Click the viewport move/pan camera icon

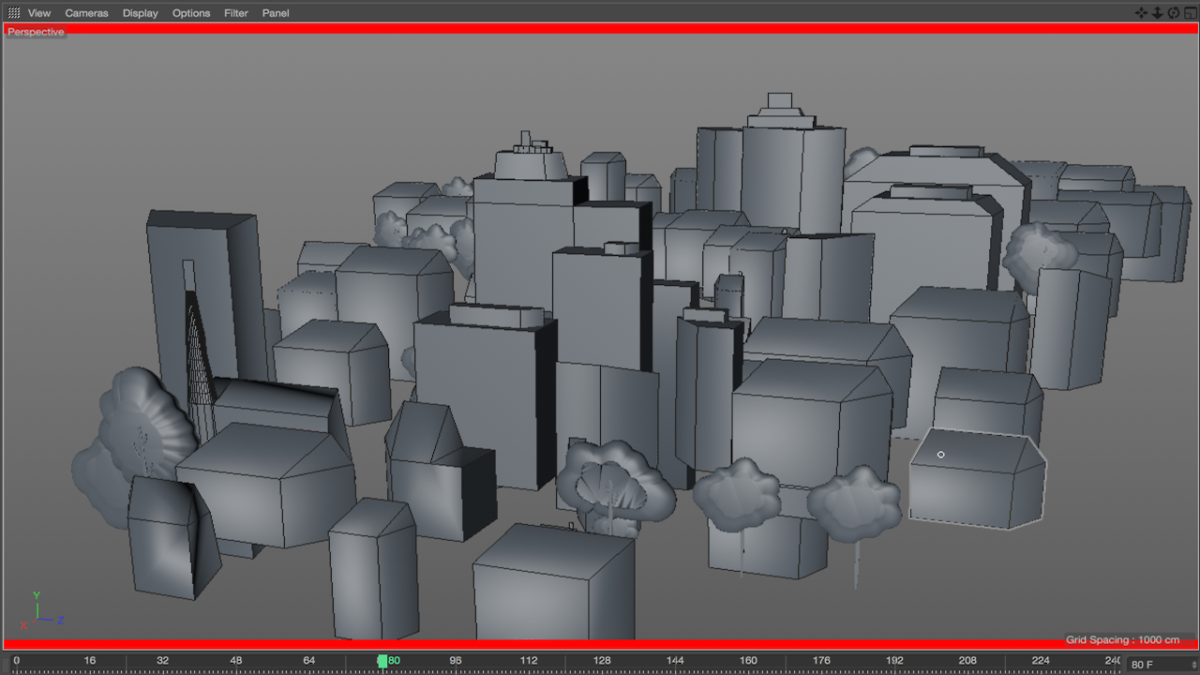(1141, 13)
